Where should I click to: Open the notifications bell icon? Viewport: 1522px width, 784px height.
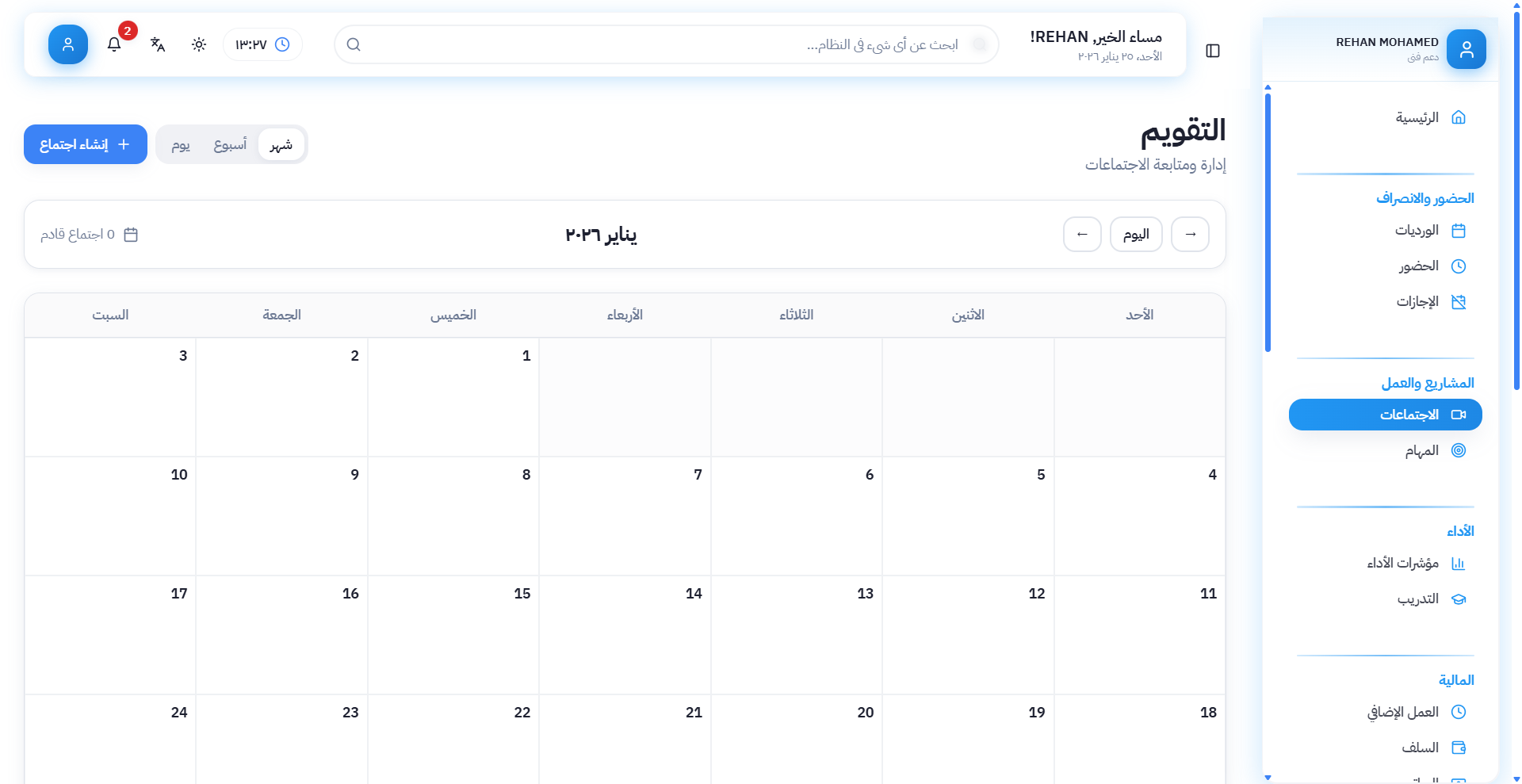pyautogui.click(x=114, y=44)
